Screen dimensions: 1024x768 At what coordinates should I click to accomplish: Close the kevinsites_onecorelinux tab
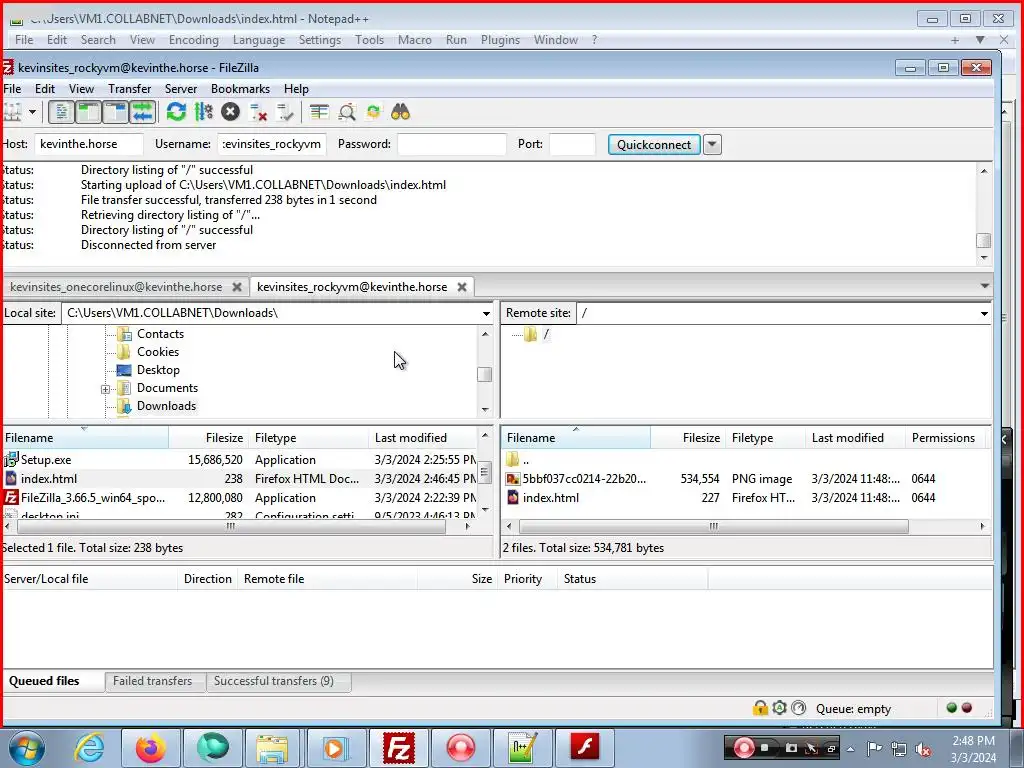(237, 287)
